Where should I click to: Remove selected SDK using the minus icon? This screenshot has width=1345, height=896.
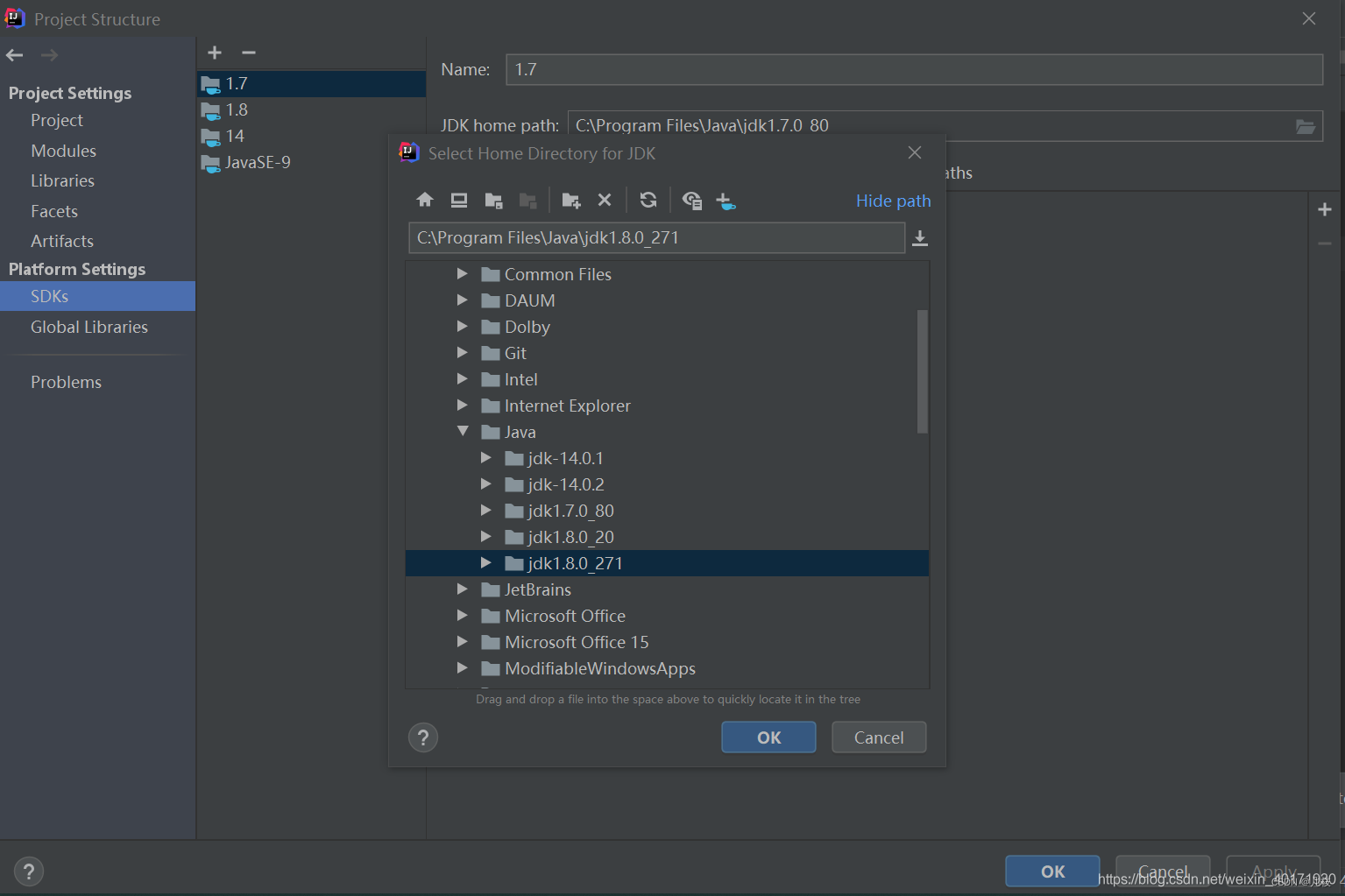coord(249,53)
